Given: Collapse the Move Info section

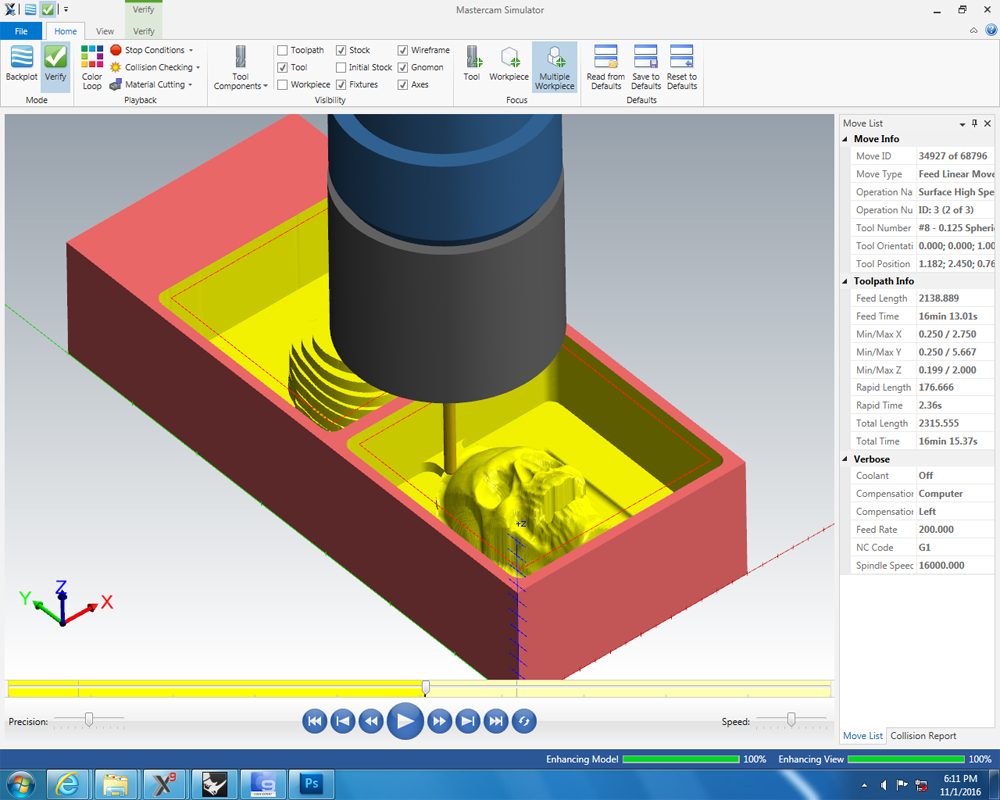Looking at the screenshot, I should [845, 139].
